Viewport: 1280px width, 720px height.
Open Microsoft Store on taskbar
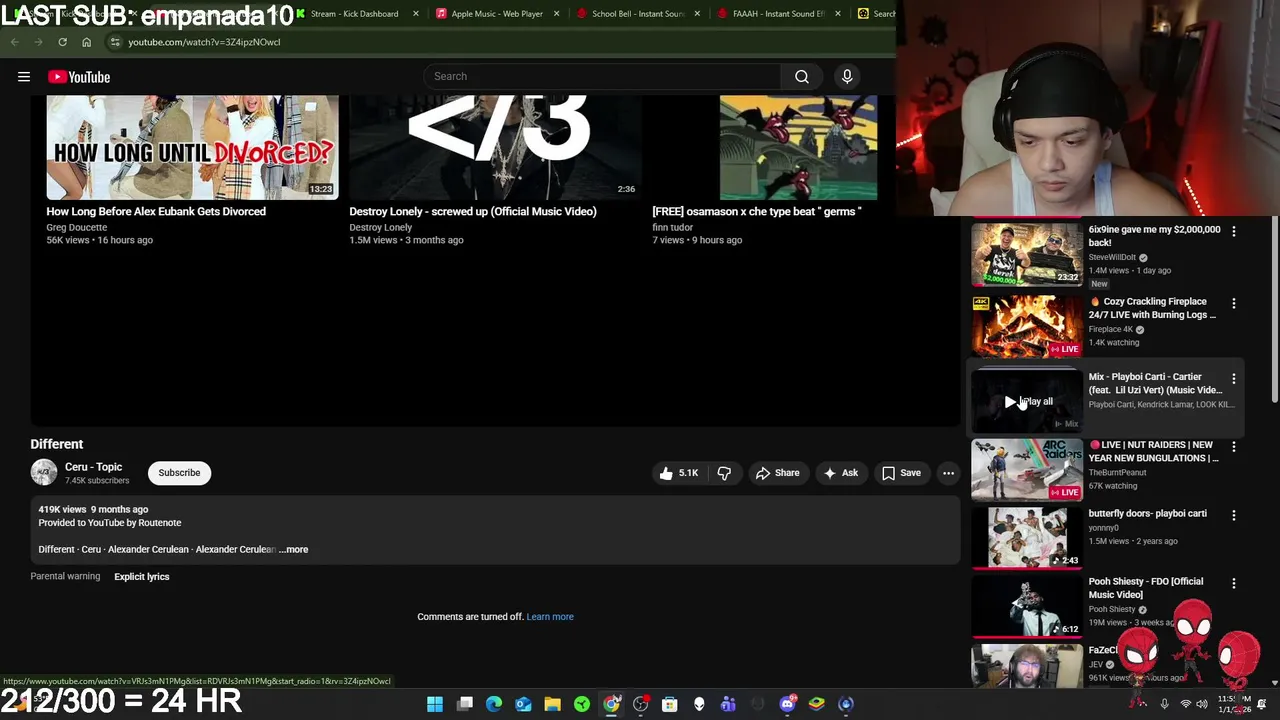point(670,704)
